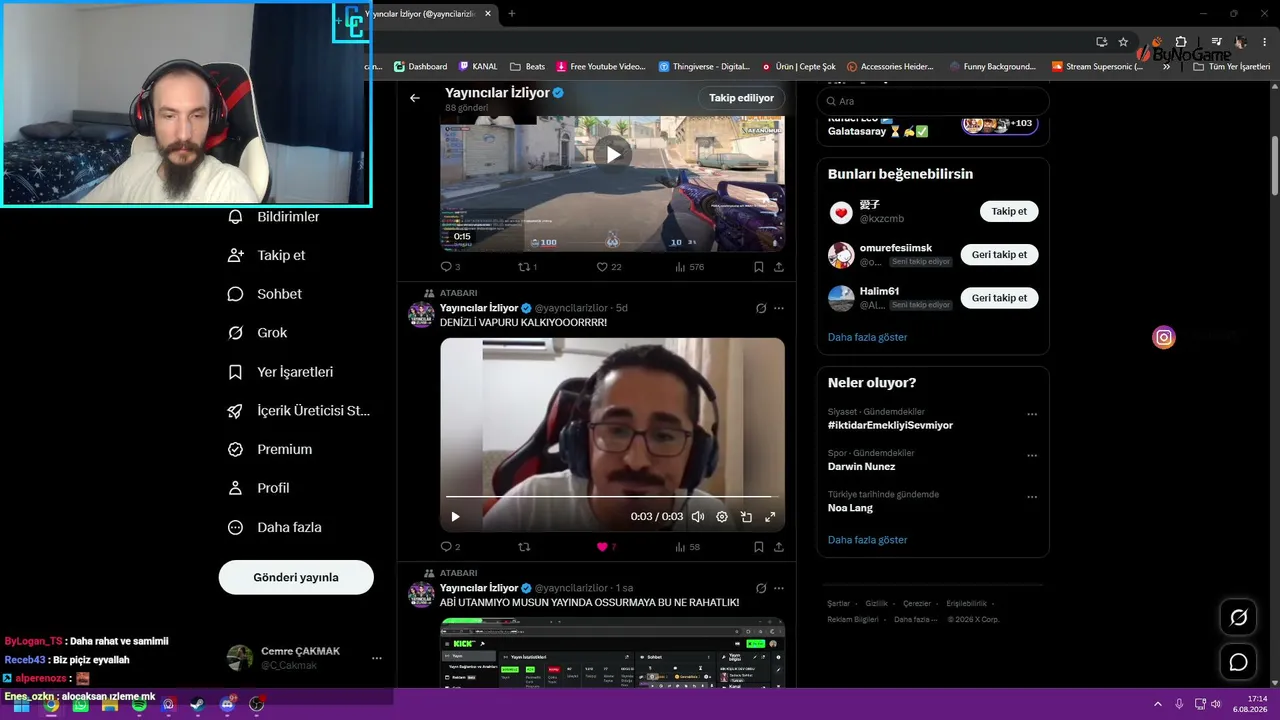1280x720 pixels.
Task: Open Grok from the left sidebar
Action: tap(257, 333)
